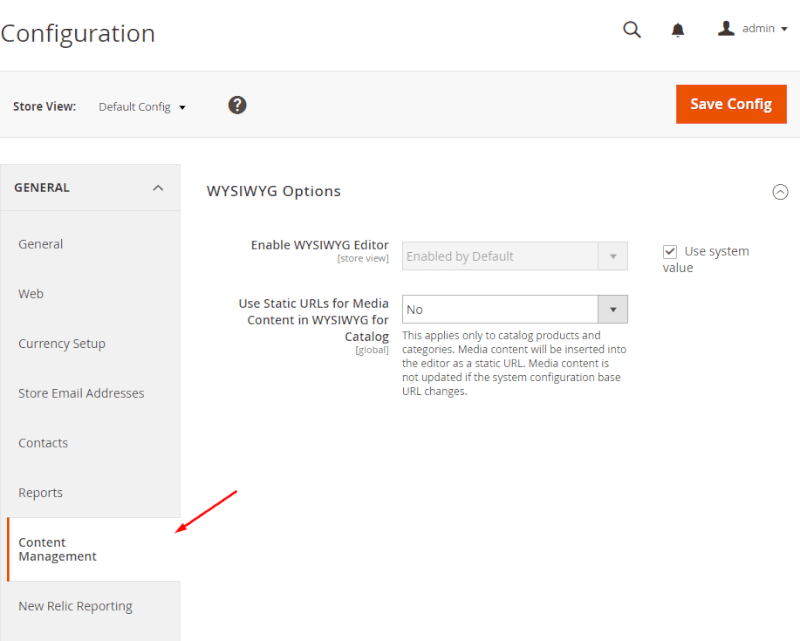Open the Default Config store view dropdown

pos(142,107)
